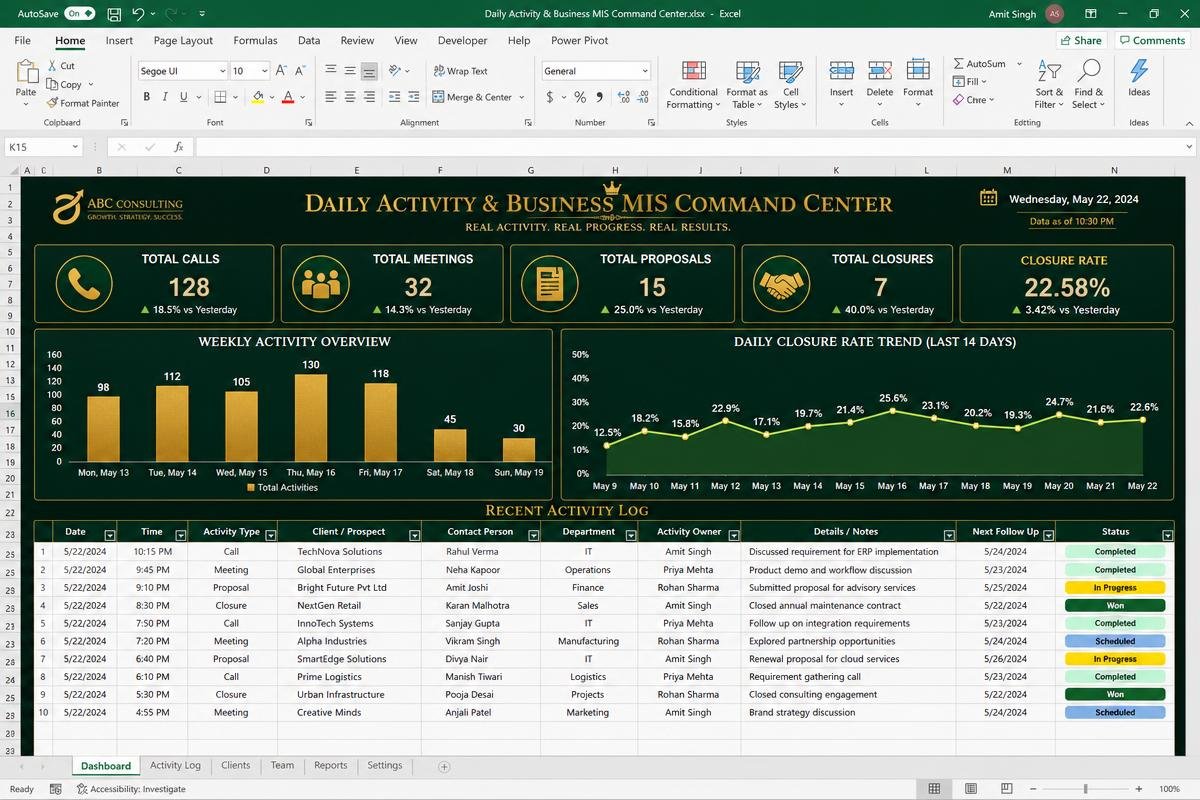The image size is (1200, 800).
Task: Click the Undo arrow icon
Action: tap(138, 14)
